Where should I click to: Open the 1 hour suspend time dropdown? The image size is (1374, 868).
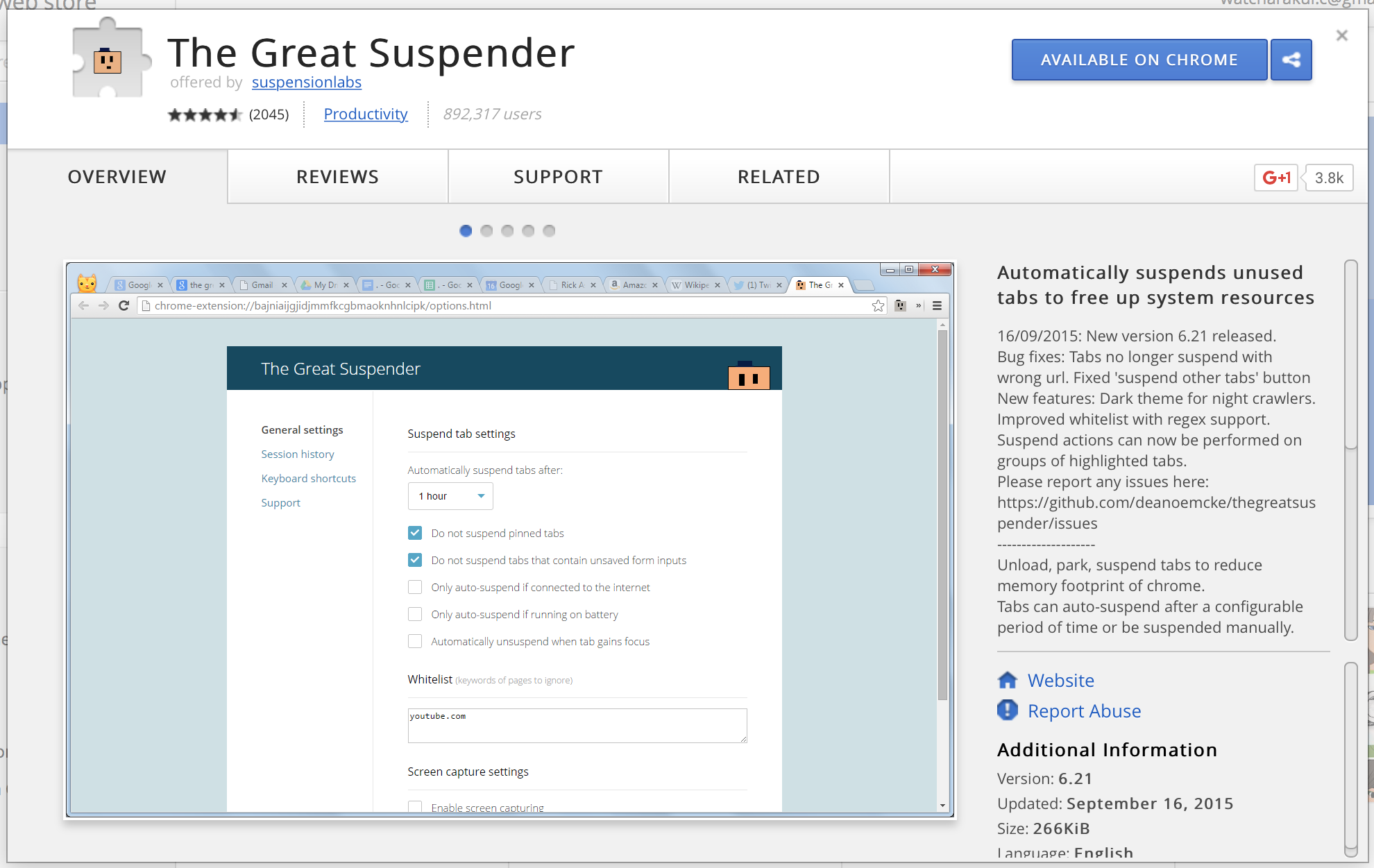click(450, 496)
